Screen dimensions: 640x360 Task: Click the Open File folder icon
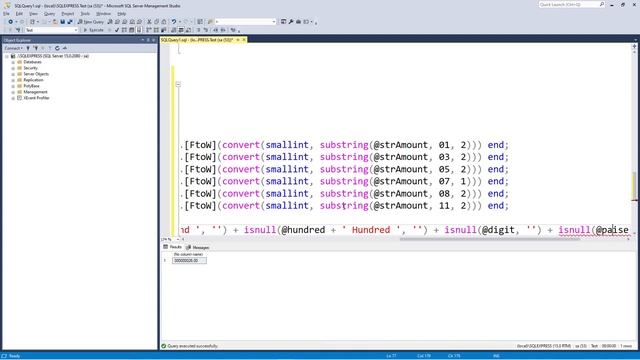[x=55, y=22]
